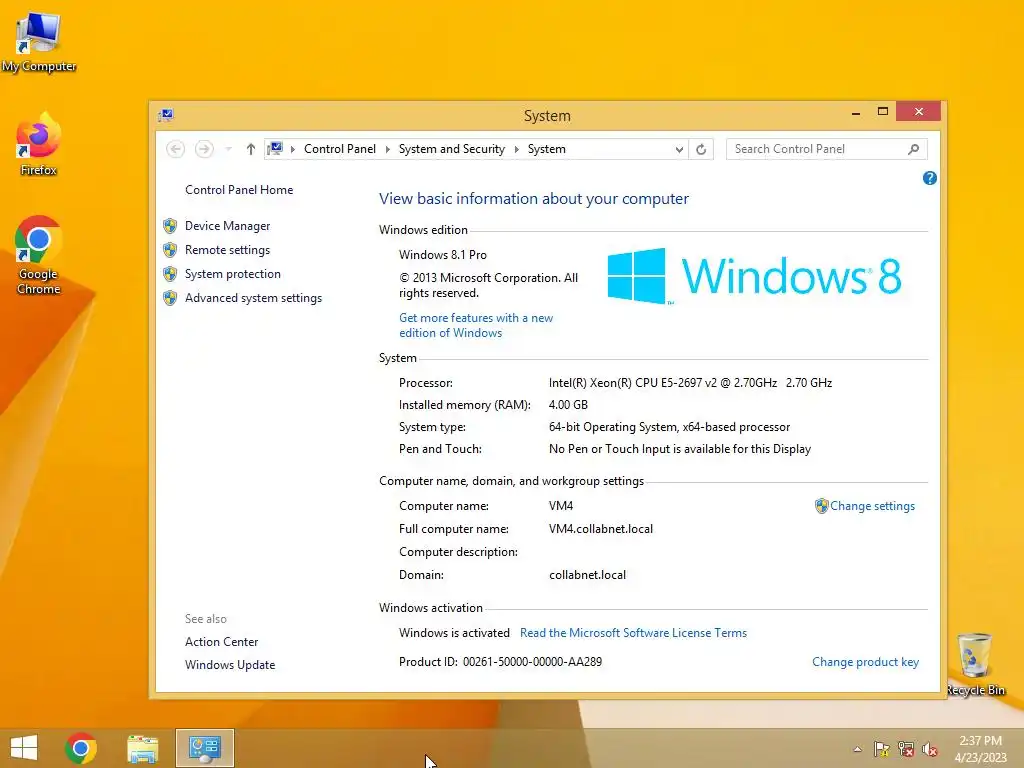
Task: Select System and Security breadcrumb
Action: point(452,149)
